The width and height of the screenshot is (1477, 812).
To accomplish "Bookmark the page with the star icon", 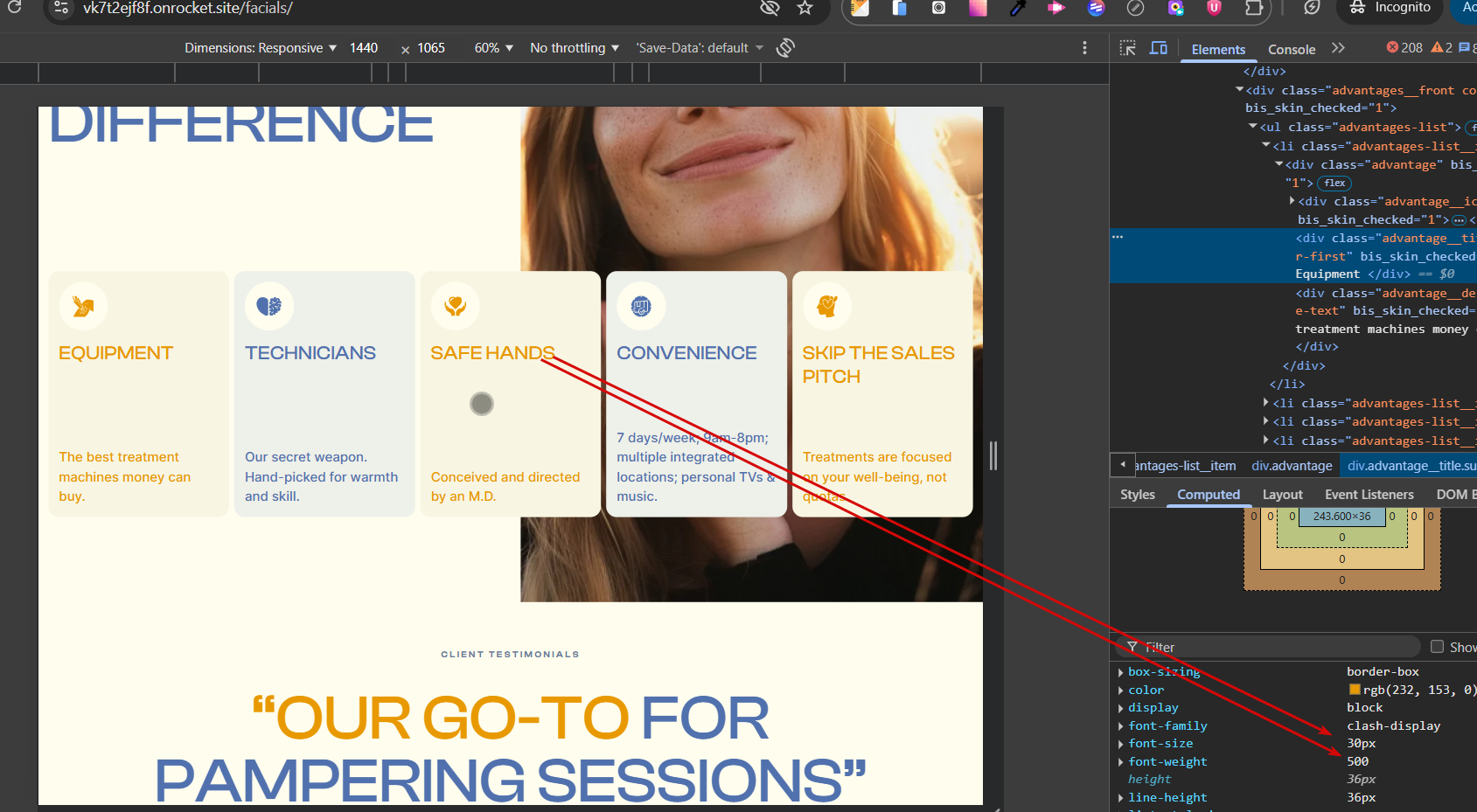I will (x=805, y=8).
